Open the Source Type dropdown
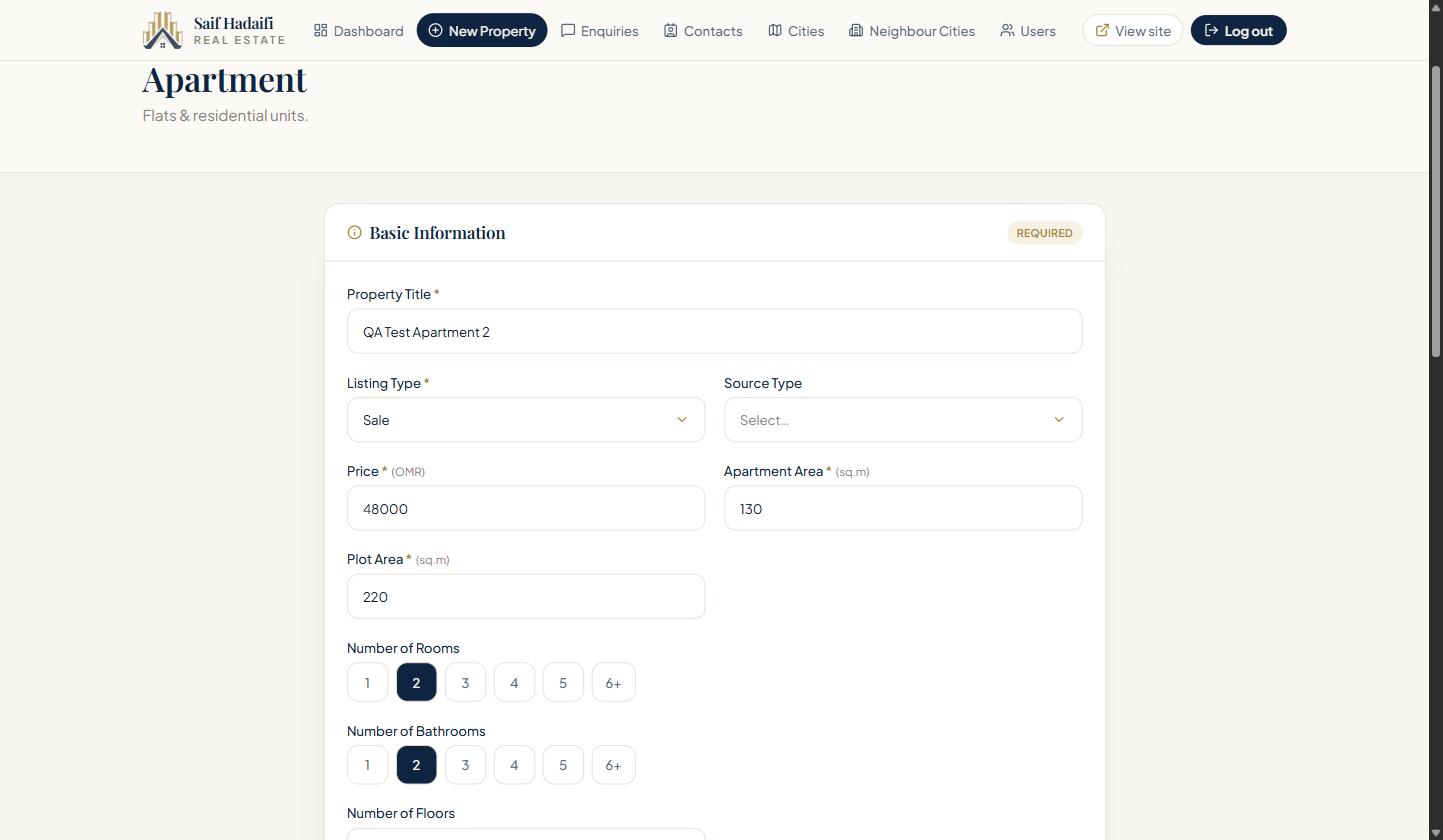Viewport: 1443px width, 840px height. click(903, 420)
